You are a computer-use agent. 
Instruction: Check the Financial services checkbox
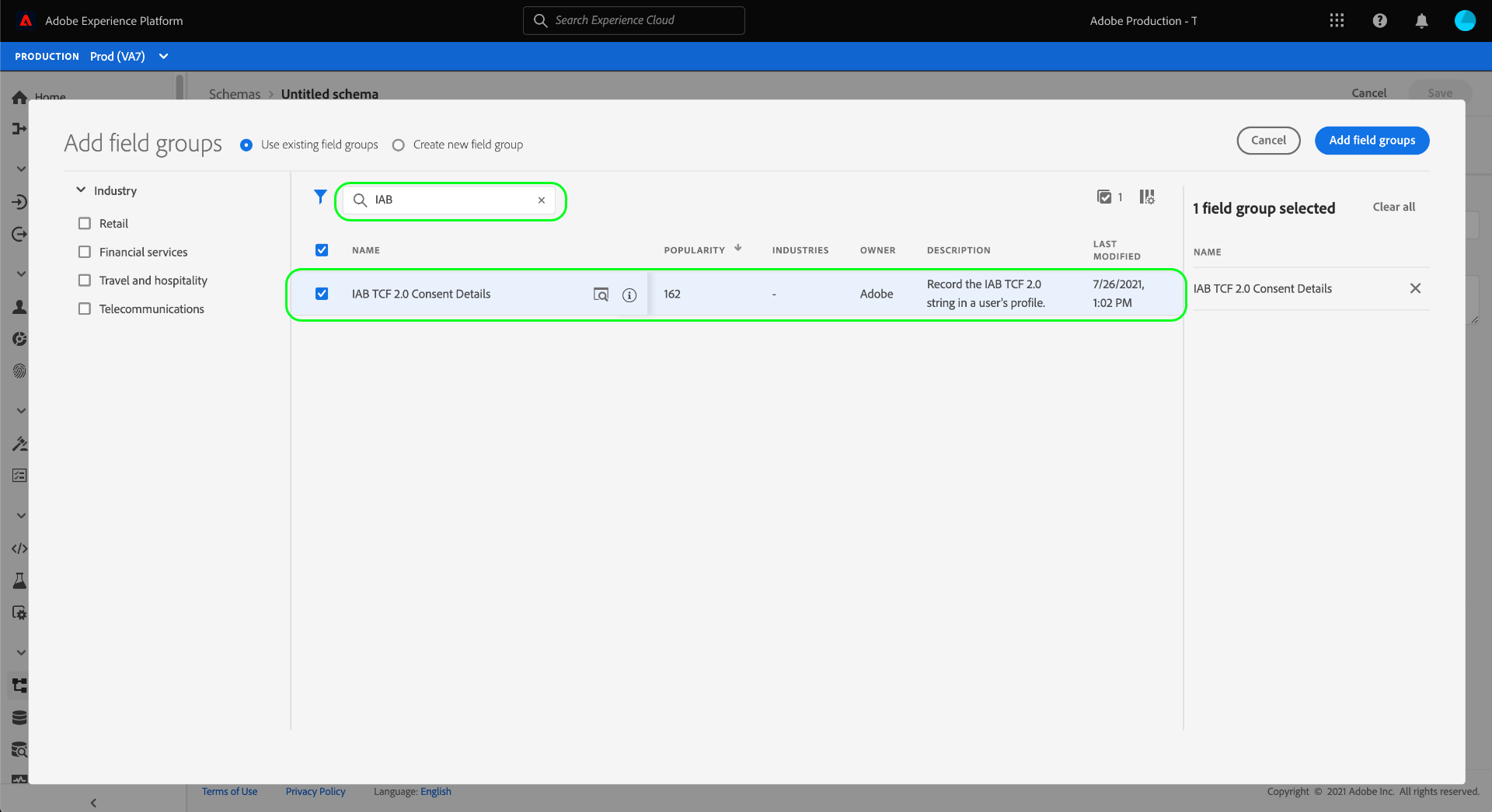pos(85,252)
